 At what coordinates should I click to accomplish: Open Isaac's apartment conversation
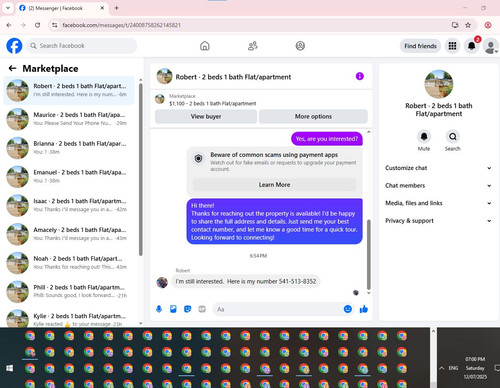pos(69,205)
